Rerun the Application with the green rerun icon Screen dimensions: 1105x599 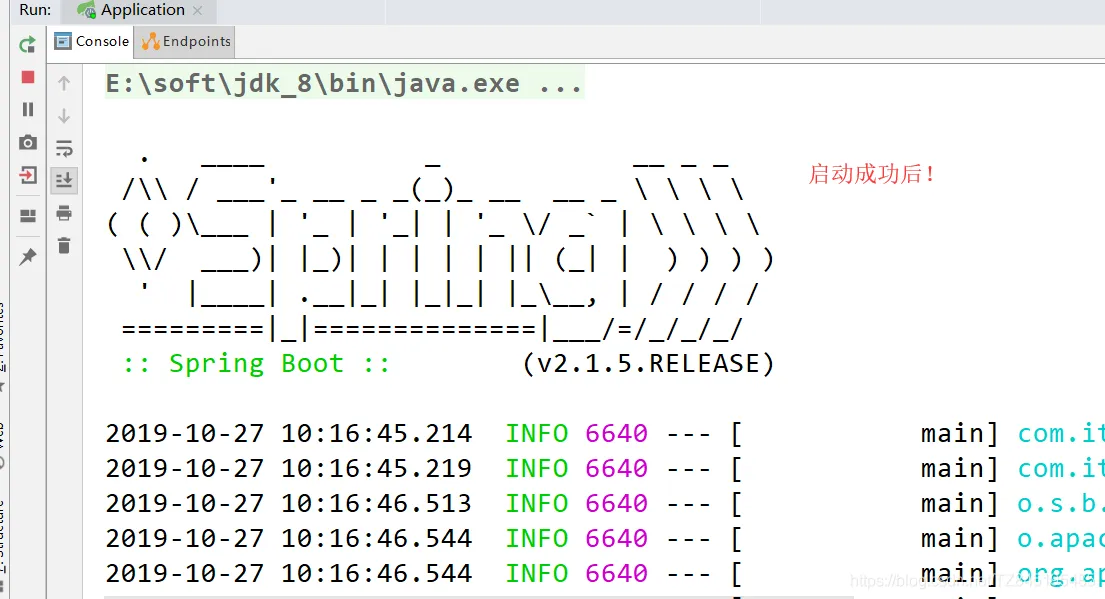(x=27, y=44)
